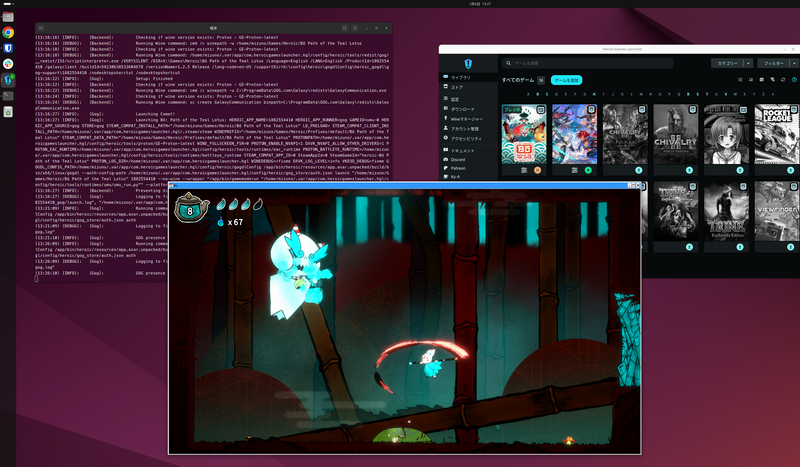Open terminal hamburger menu
The image size is (800, 467).
355,28
